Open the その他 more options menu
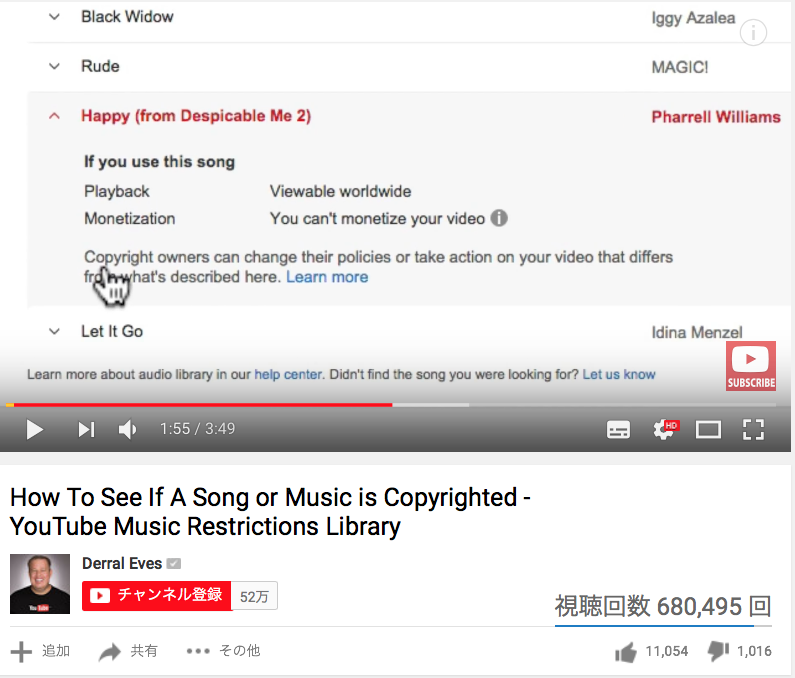Image resolution: width=795 pixels, height=678 pixels. (x=223, y=651)
